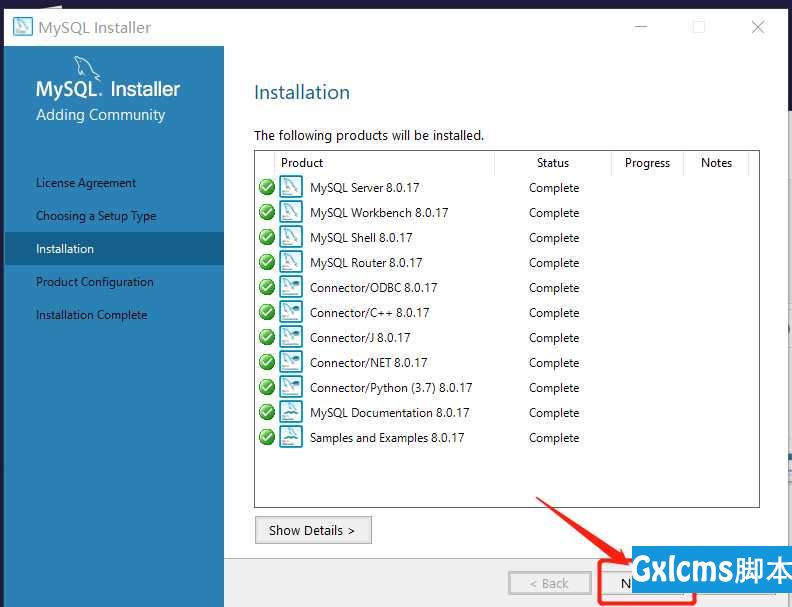792x607 pixels.
Task: Click green check next to Connector/ODBC
Action: (x=267, y=287)
